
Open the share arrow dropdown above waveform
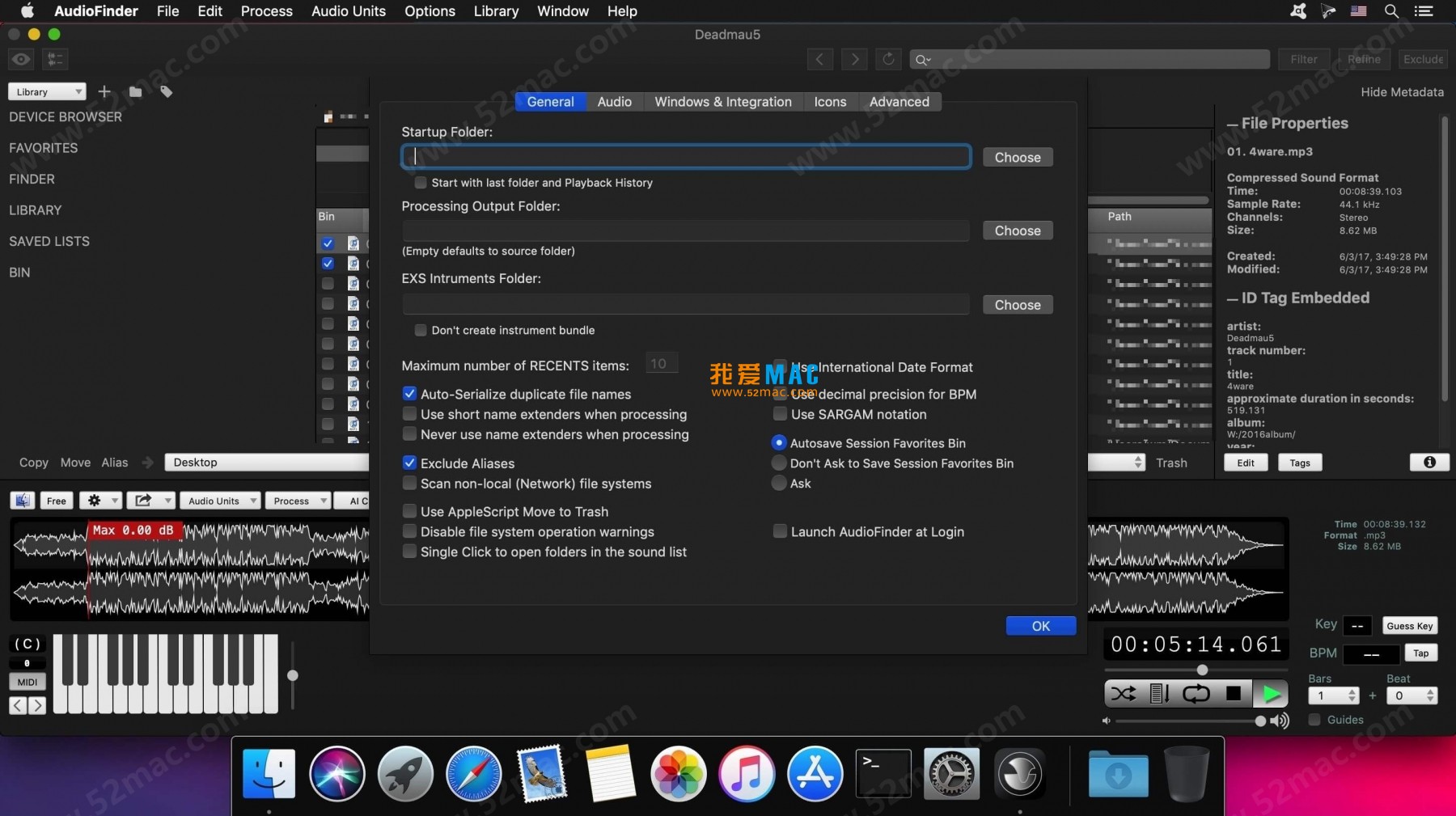coord(150,501)
